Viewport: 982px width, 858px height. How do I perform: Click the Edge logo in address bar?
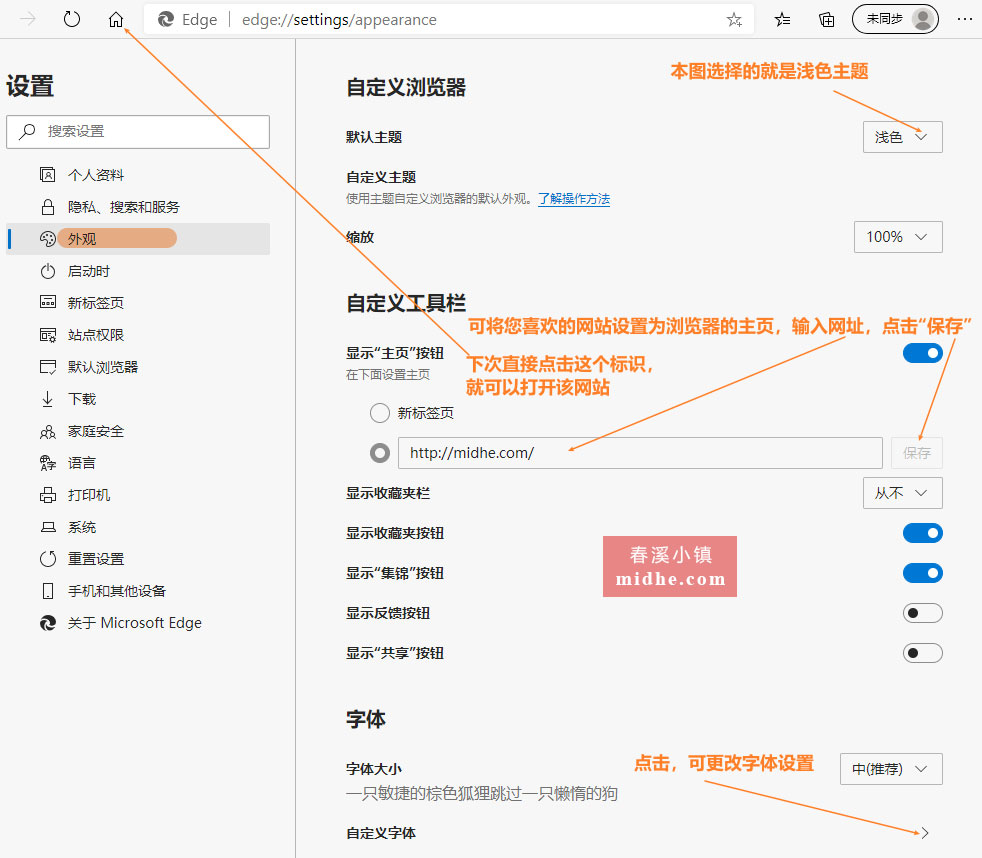point(166,20)
